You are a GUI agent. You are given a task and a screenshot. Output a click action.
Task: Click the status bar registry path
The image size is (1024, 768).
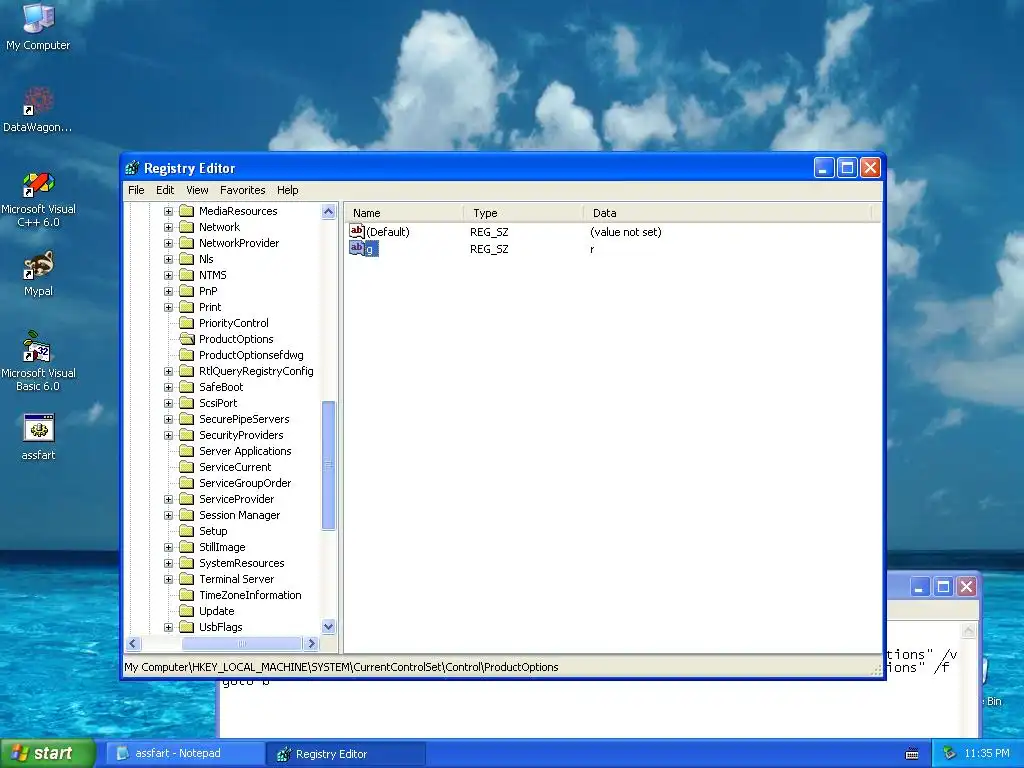click(x=341, y=667)
